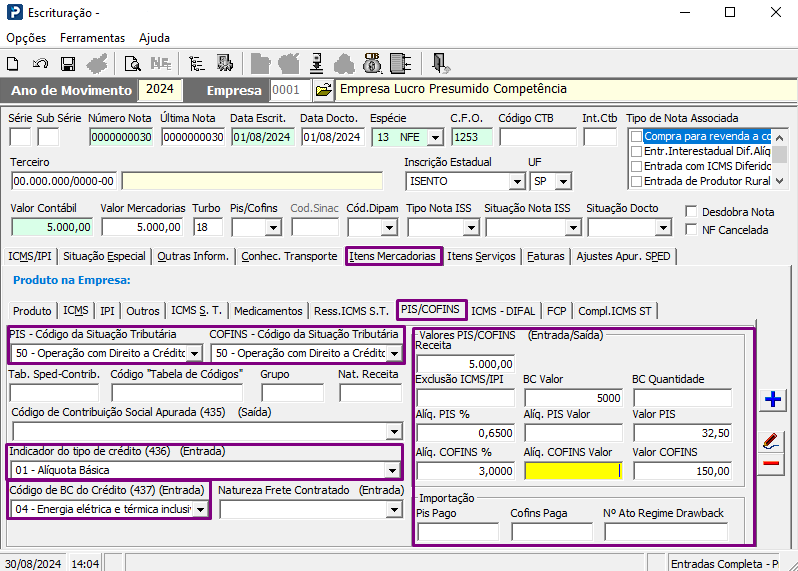
Task: Click the blue plus add item button
Action: 771,400
